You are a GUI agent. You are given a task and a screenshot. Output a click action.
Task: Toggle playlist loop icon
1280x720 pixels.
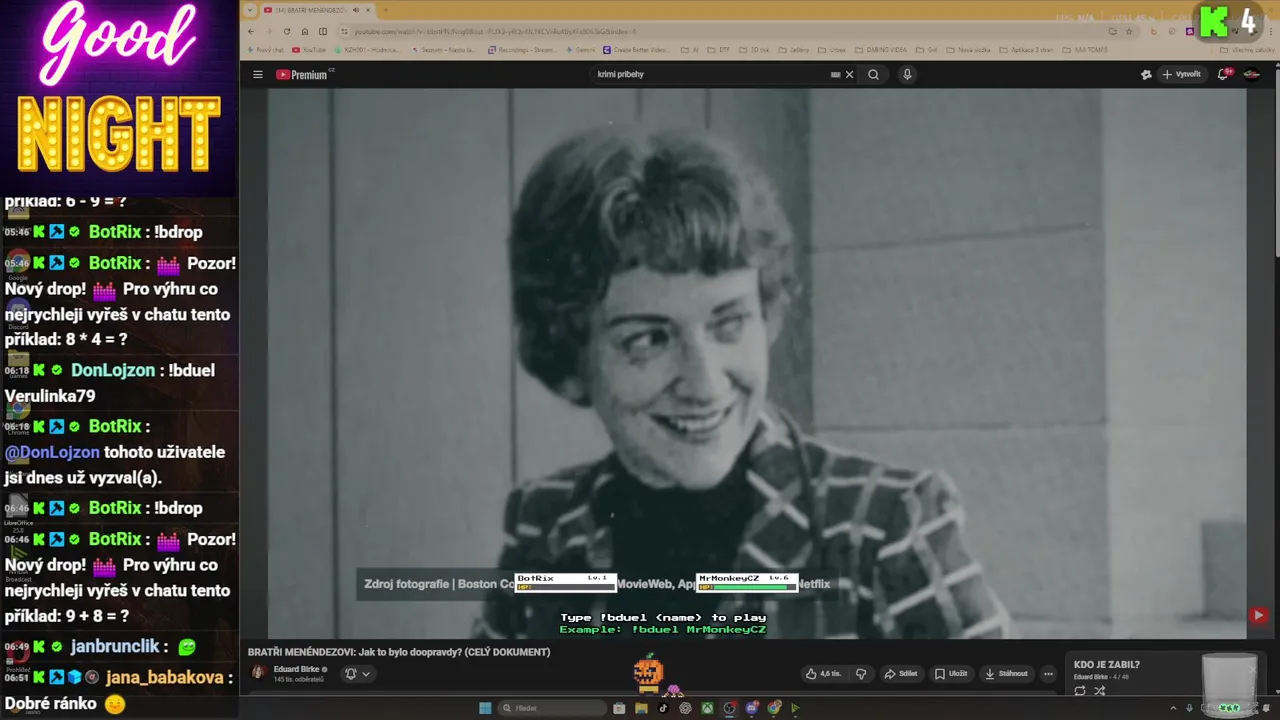[1080, 691]
